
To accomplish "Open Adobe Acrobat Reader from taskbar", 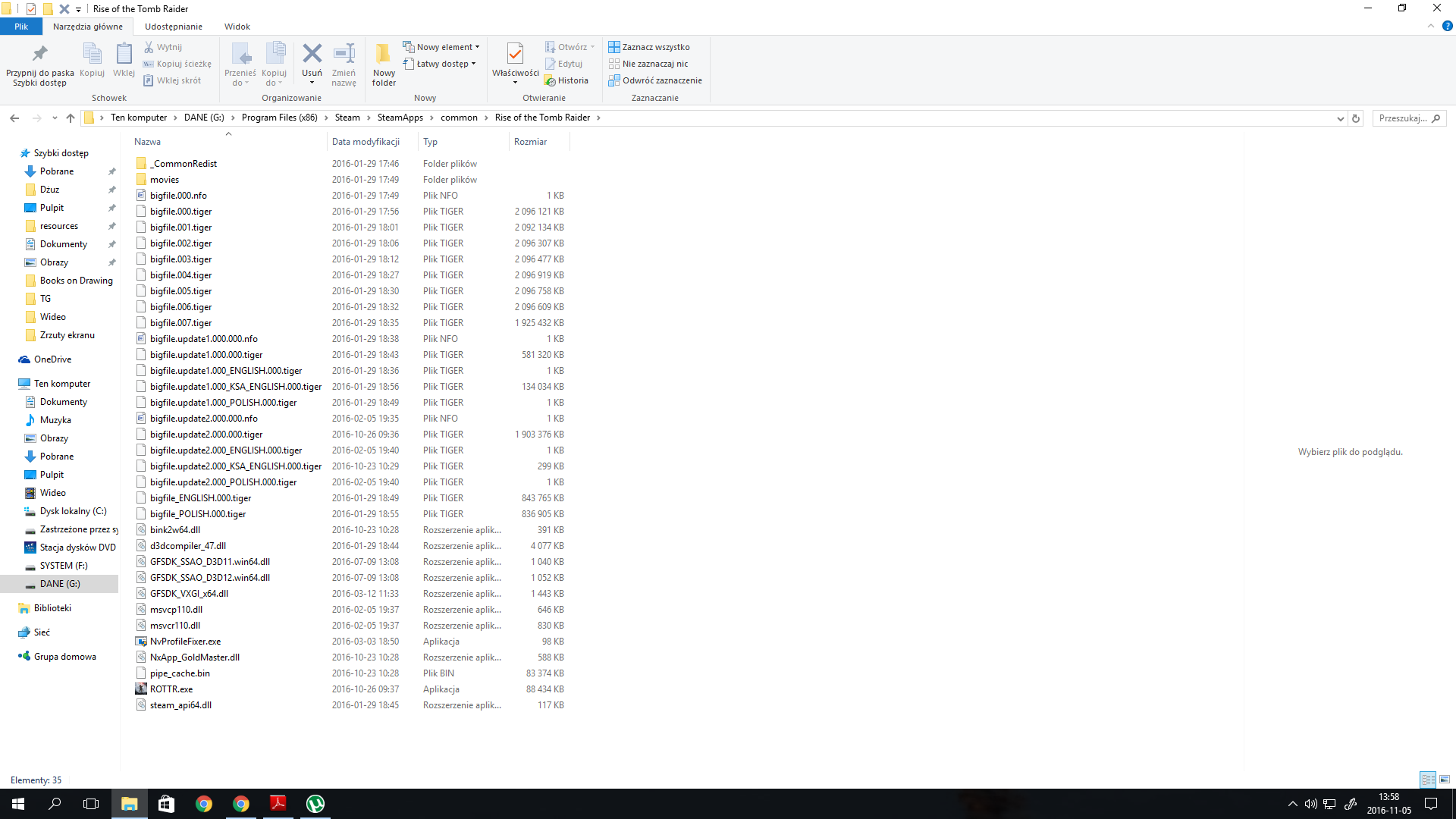I will click(x=278, y=804).
